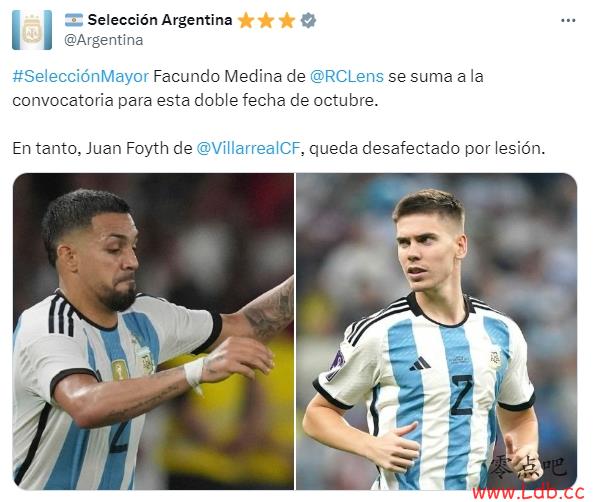594x502 pixels.
Task: Click the Argentina flag emoji
Action: click(x=73, y=20)
